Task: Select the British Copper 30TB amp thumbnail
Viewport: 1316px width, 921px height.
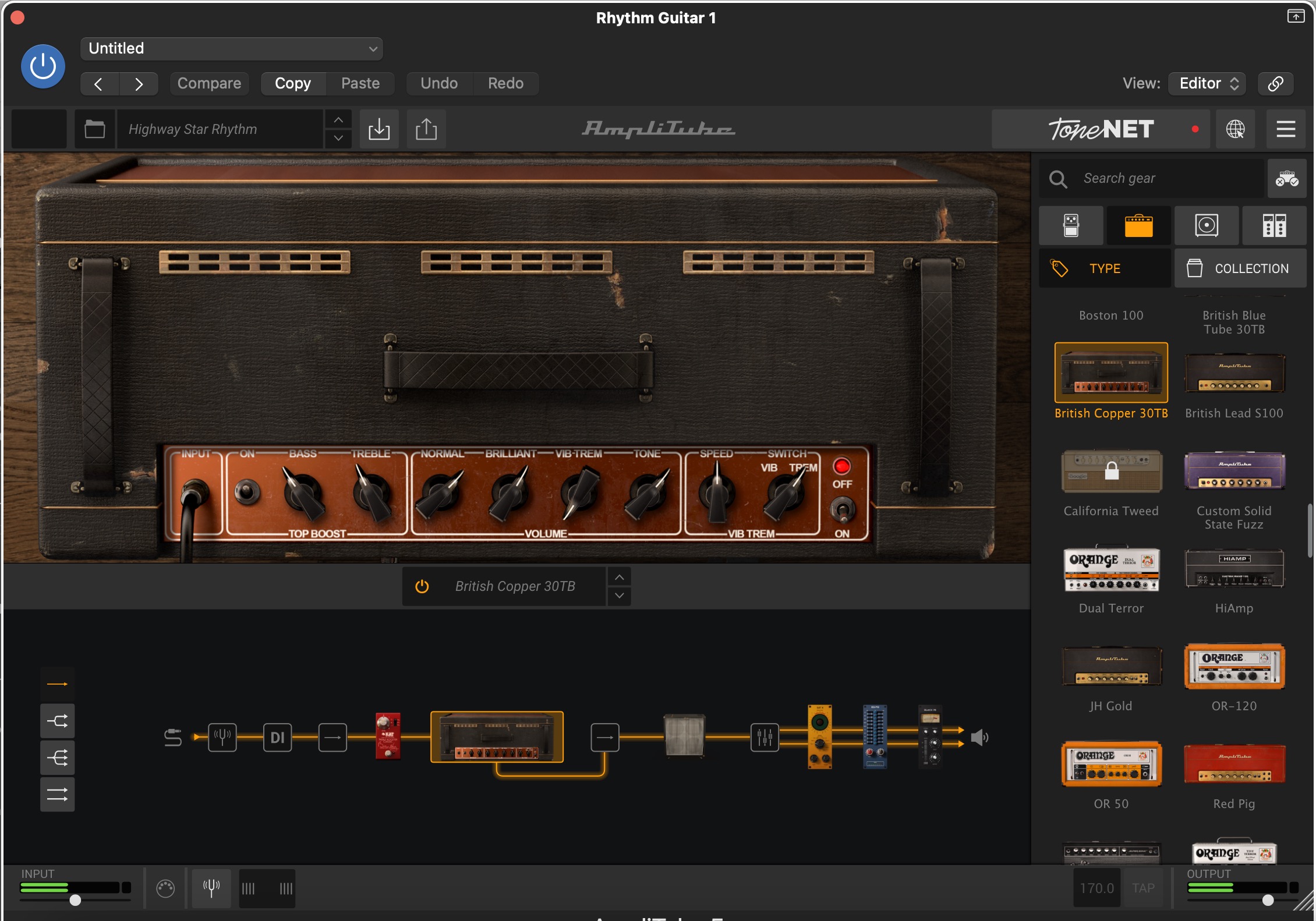Action: point(1111,373)
